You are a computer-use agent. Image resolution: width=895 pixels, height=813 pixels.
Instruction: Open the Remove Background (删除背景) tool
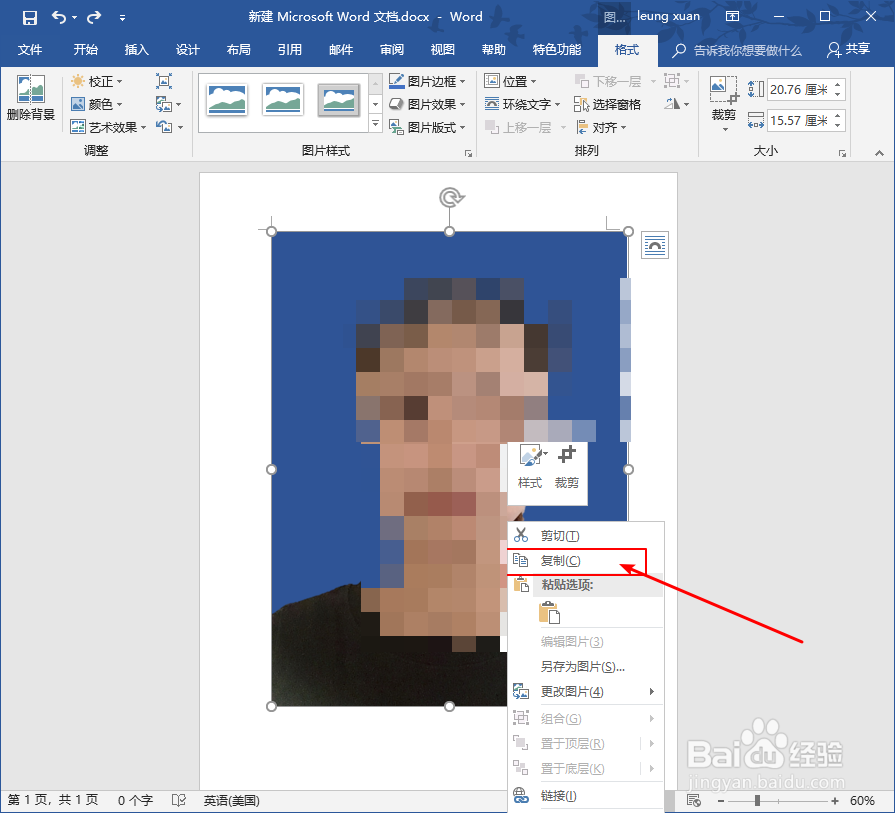point(31,98)
